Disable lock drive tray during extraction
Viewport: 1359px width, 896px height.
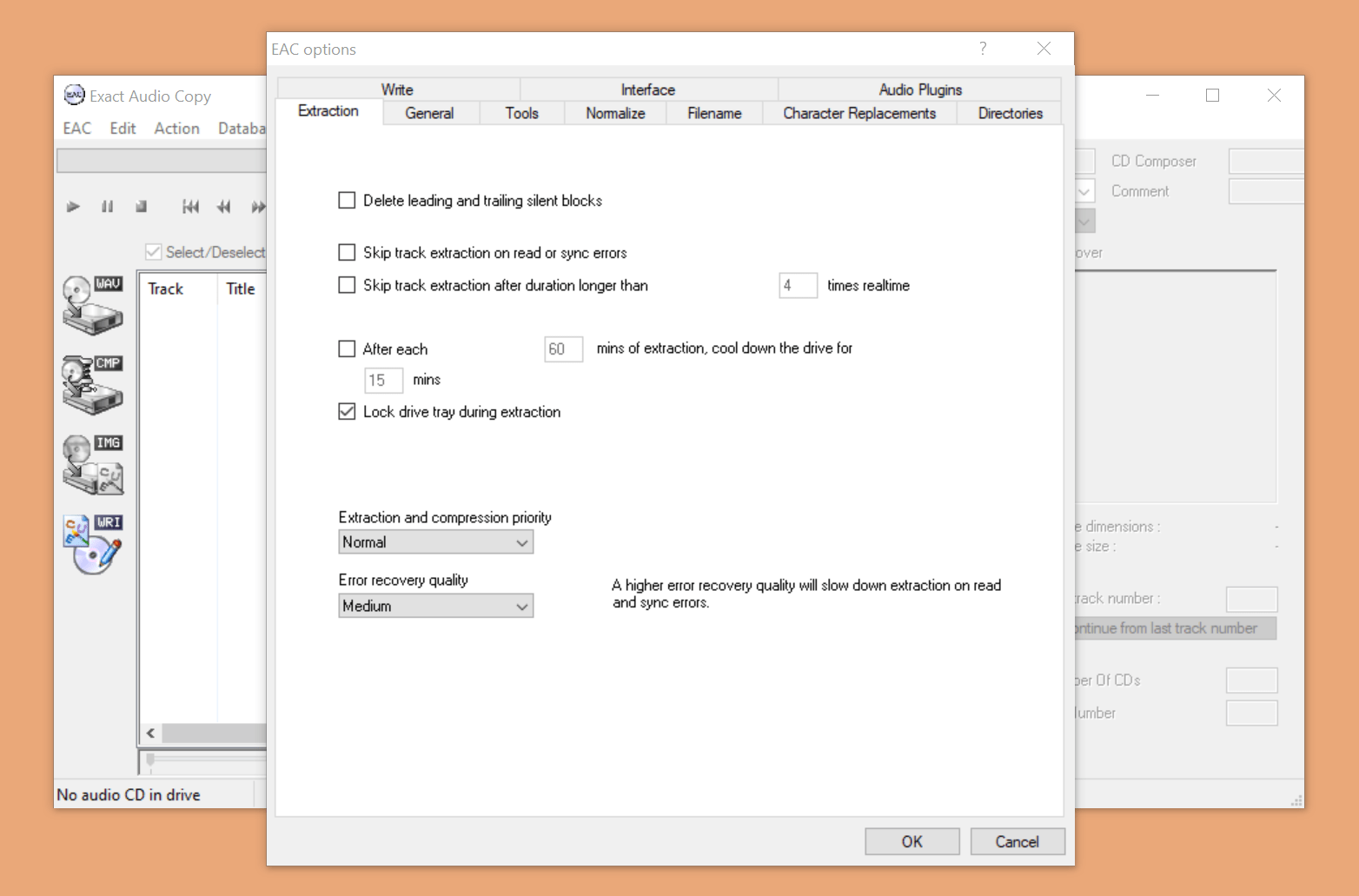347,411
